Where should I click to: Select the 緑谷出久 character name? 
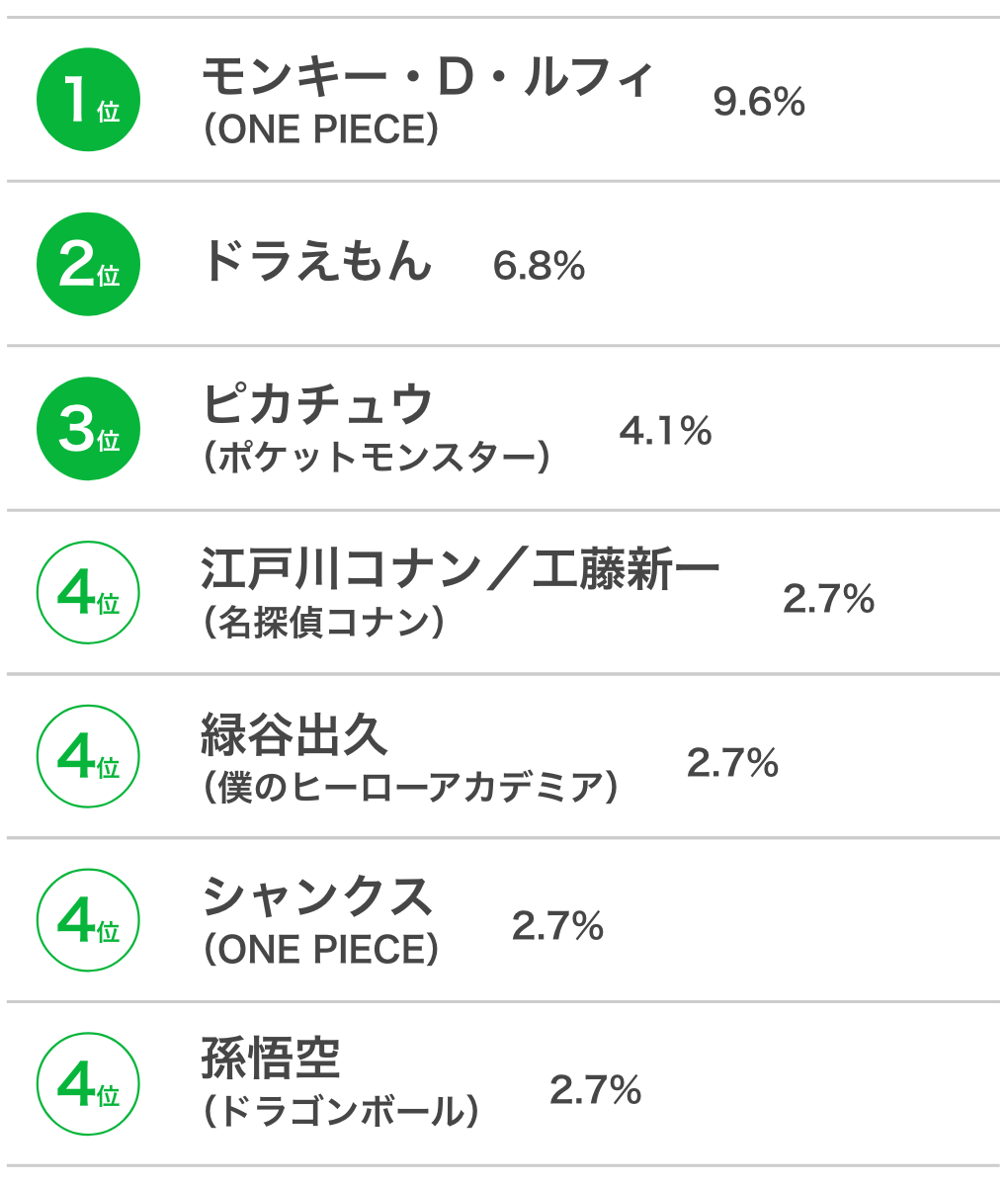294,734
